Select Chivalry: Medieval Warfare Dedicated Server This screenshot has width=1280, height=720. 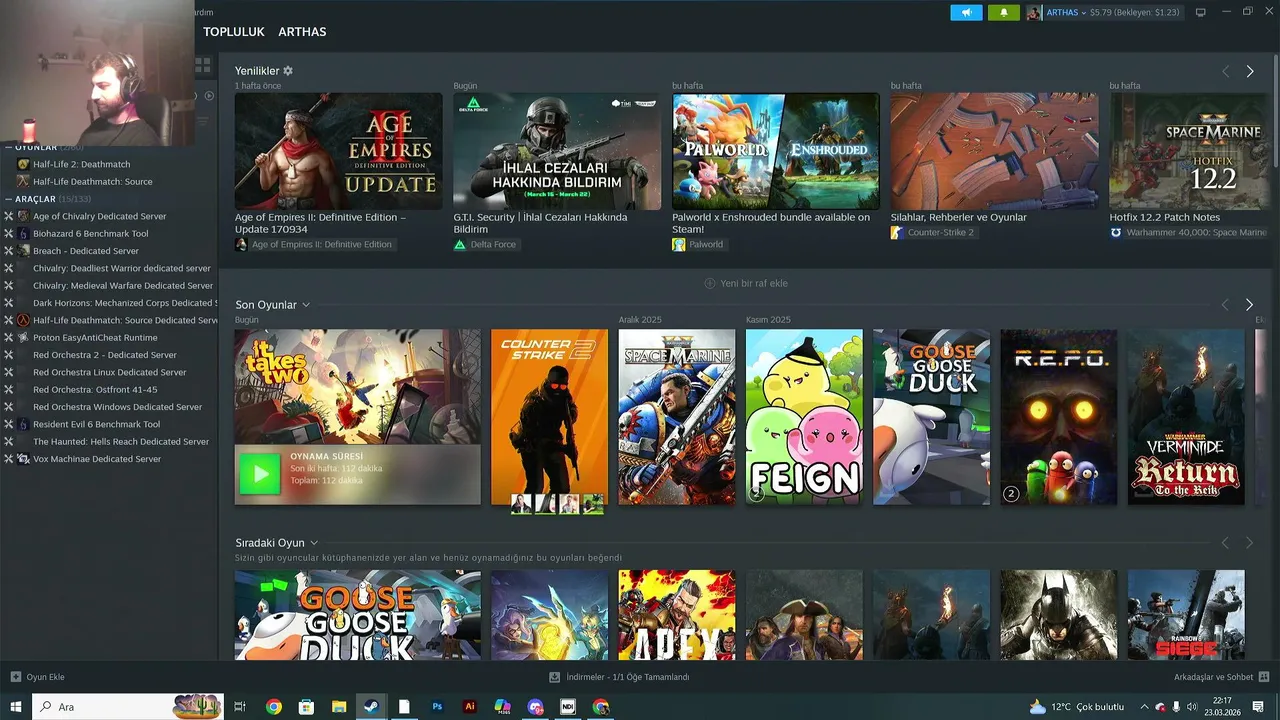[x=122, y=286]
